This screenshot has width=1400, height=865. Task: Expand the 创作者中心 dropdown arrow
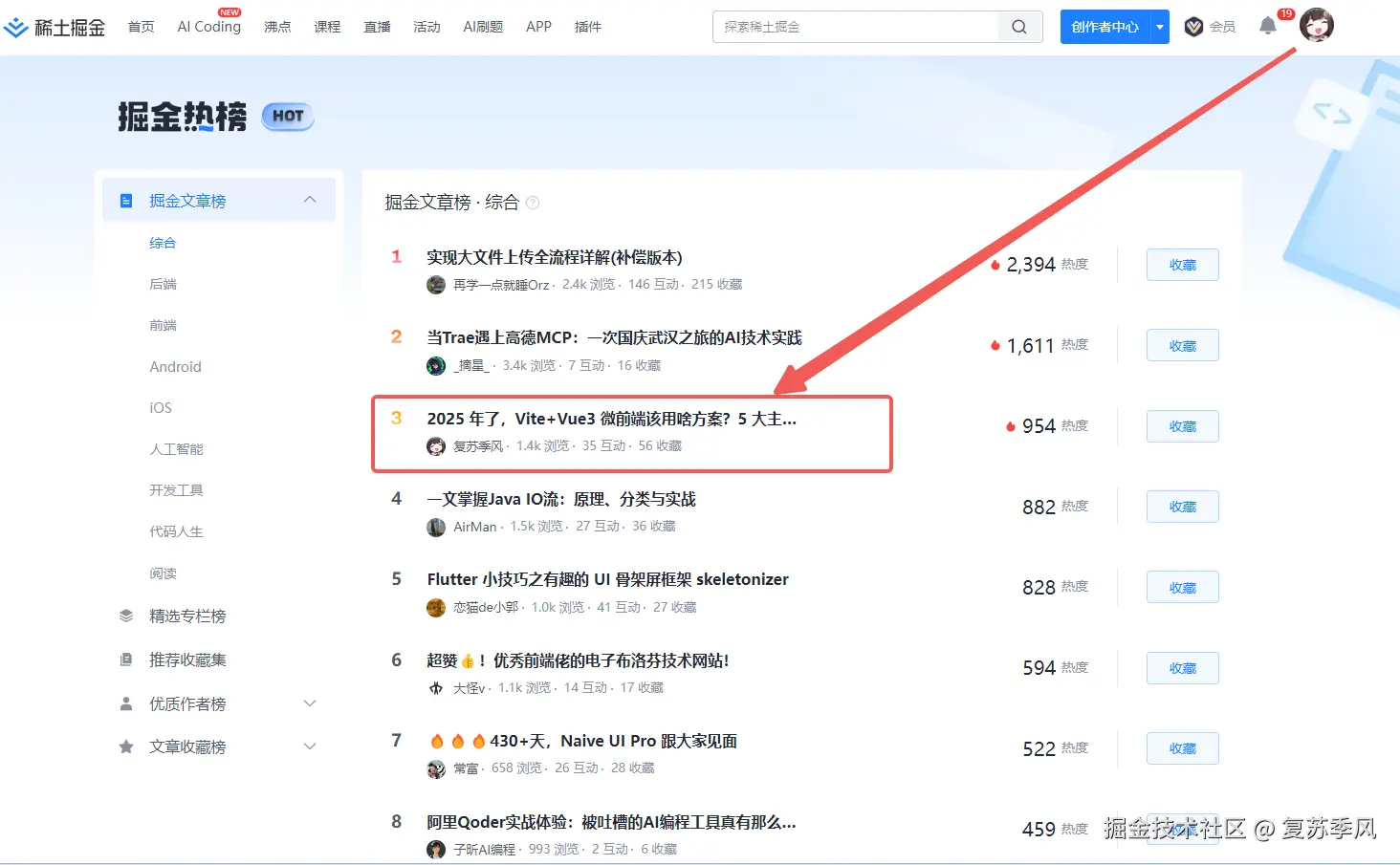coord(1159,27)
